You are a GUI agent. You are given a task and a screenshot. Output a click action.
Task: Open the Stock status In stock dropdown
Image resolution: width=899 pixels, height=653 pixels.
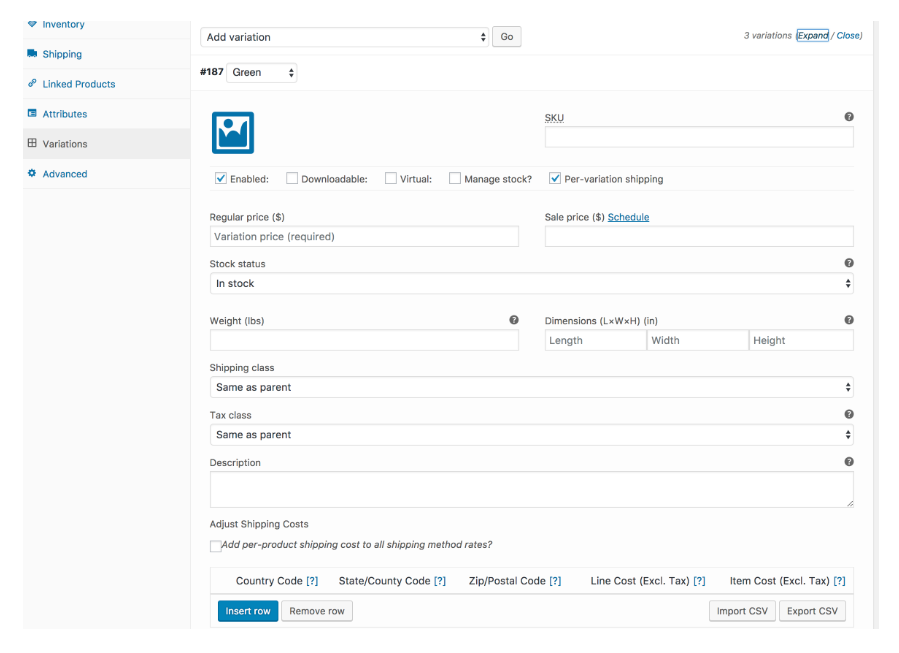[x=531, y=283]
